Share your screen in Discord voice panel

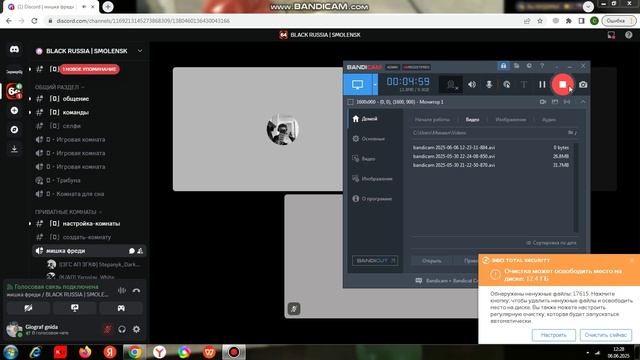[x=75, y=308]
